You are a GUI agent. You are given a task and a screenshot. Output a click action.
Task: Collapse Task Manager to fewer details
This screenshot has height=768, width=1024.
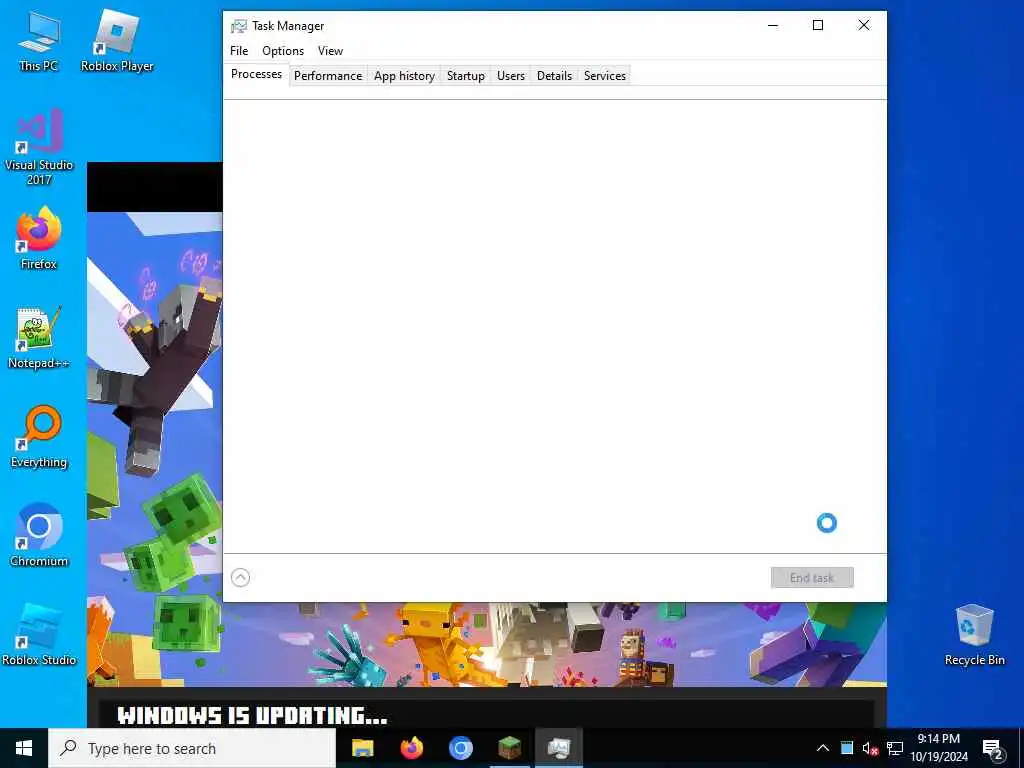click(240, 577)
